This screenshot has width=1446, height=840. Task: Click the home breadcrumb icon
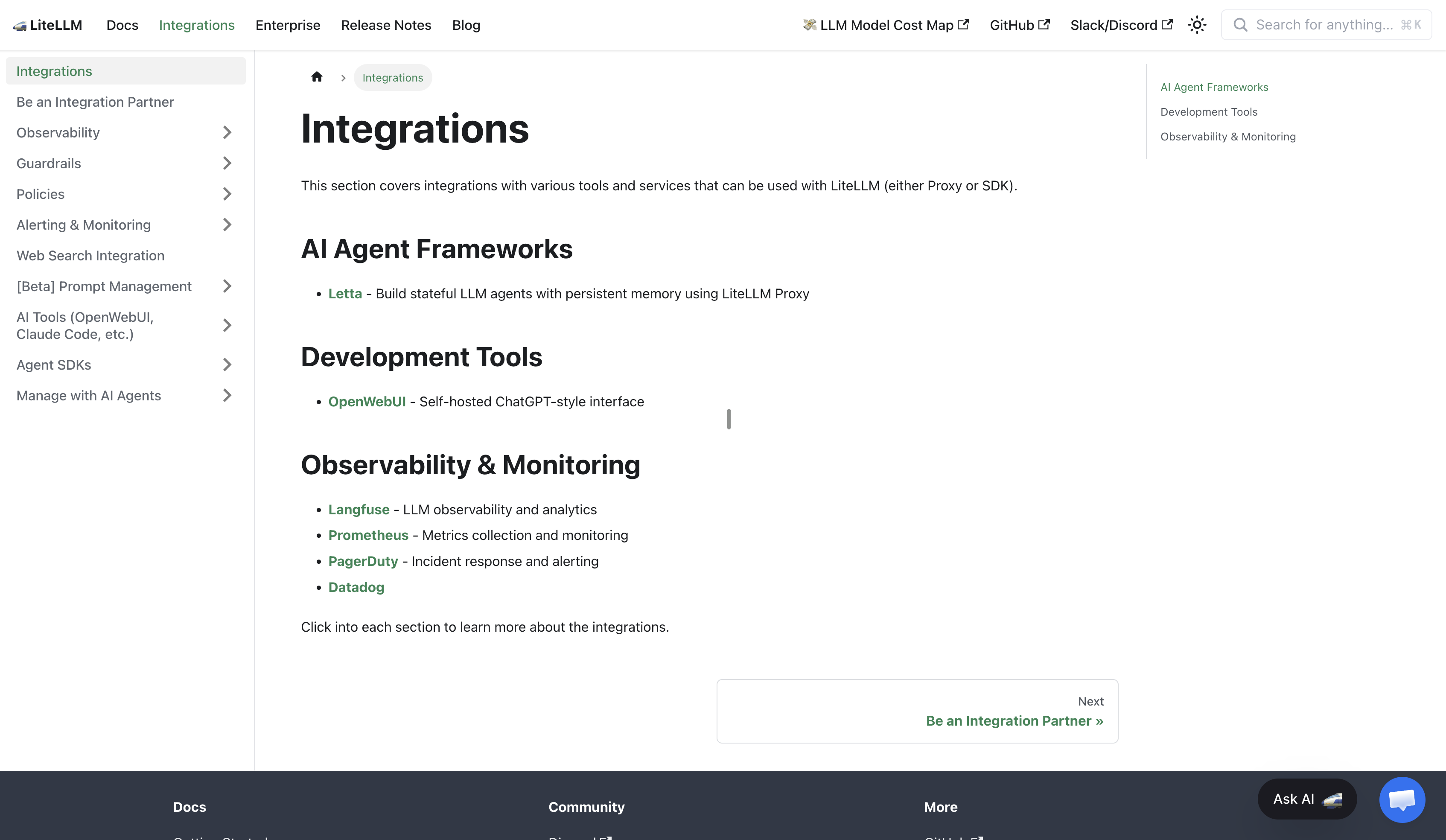pos(317,77)
